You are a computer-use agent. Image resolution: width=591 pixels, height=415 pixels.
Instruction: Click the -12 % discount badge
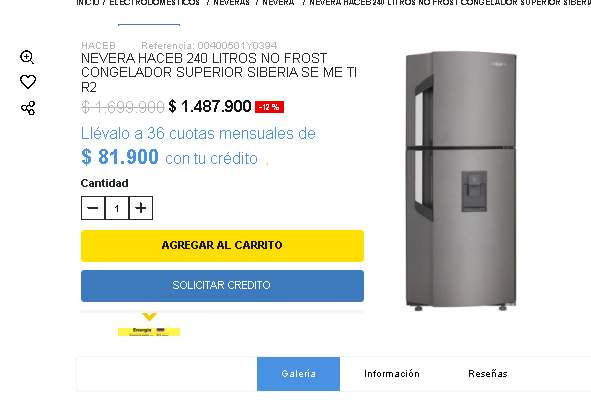coord(269,107)
